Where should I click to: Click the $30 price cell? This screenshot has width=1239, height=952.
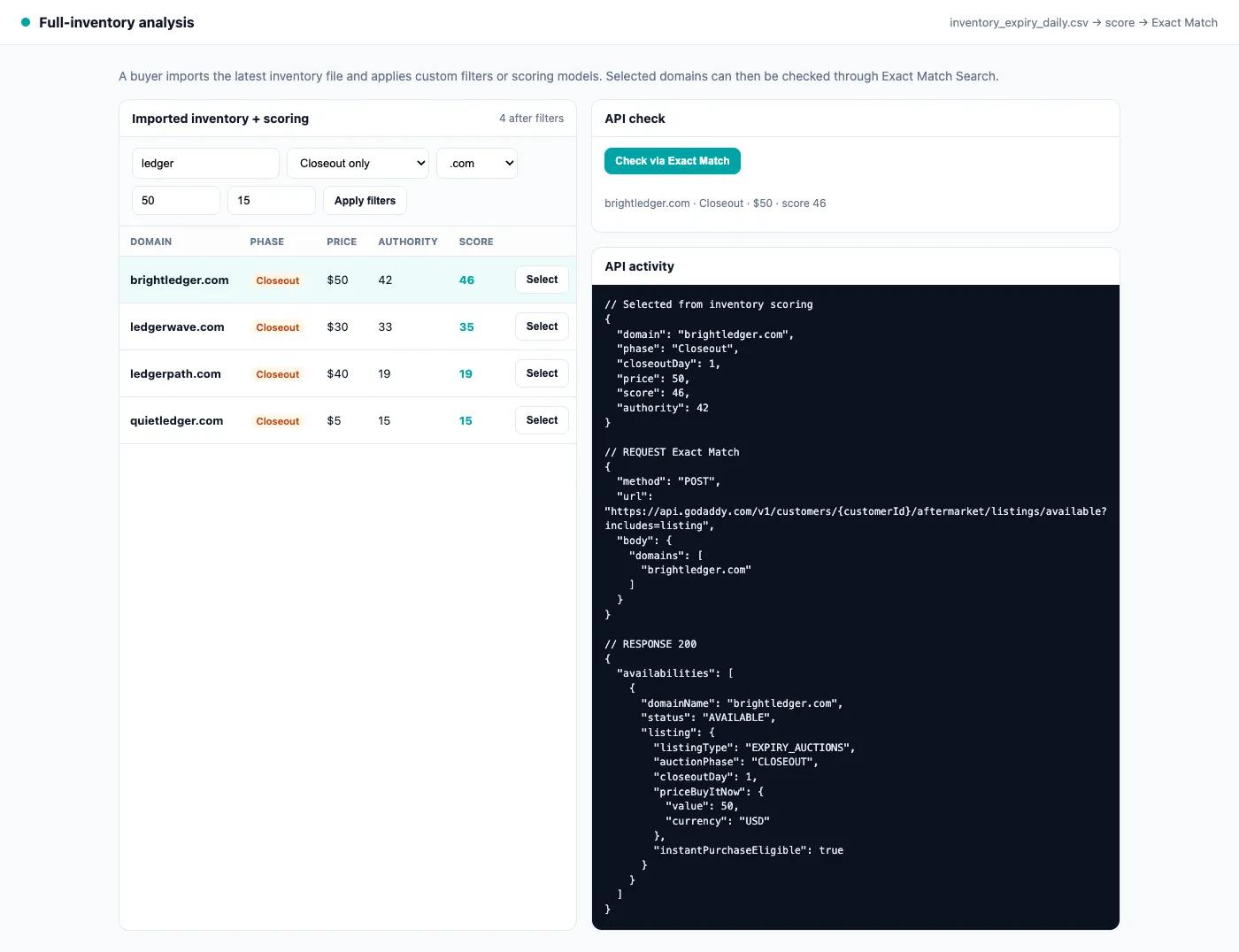point(337,327)
